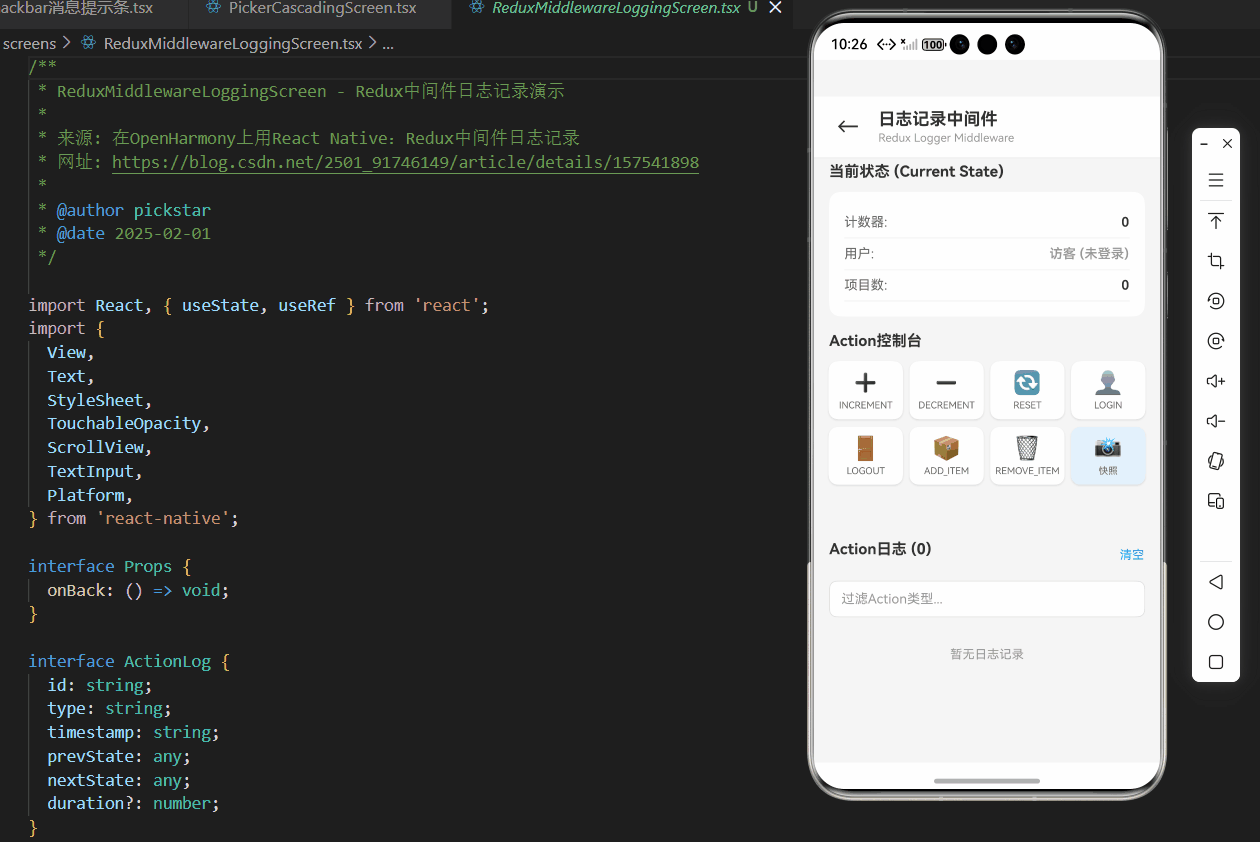Tap the DECREMENT minus action button
The height and width of the screenshot is (842, 1260).
click(x=946, y=390)
